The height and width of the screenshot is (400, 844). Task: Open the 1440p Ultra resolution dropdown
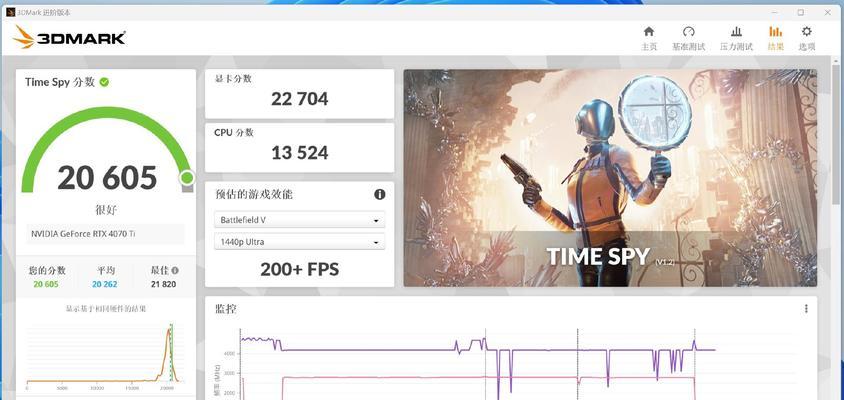tap(300, 242)
